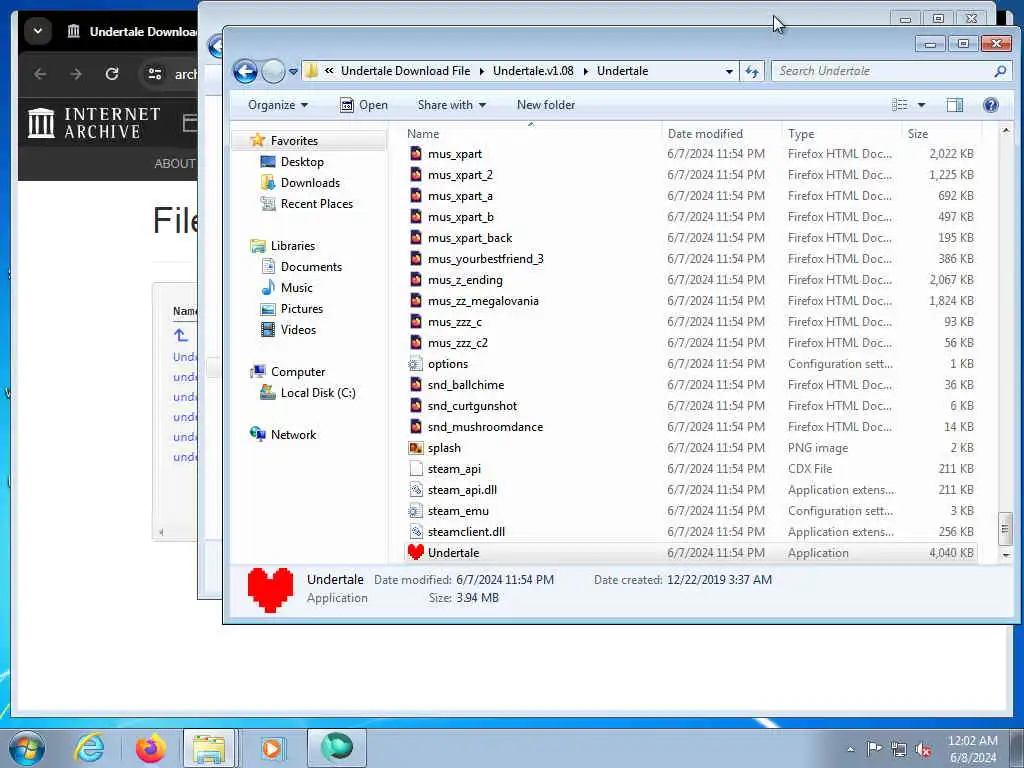
Task: Click browser back arrow in Internet Archive window
Action: pyautogui.click(x=40, y=74)
